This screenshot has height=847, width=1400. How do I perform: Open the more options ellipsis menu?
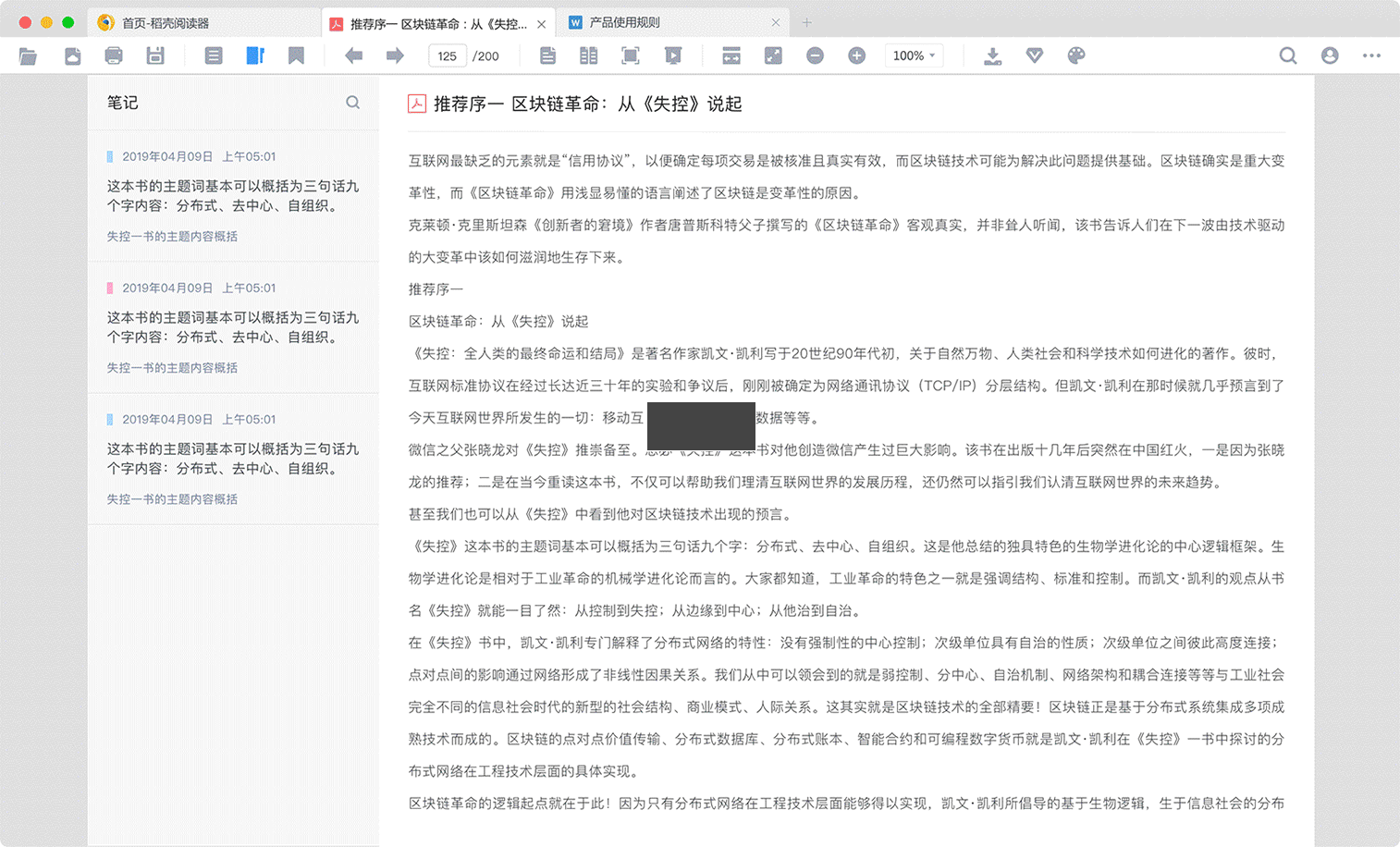[1371, 55]
